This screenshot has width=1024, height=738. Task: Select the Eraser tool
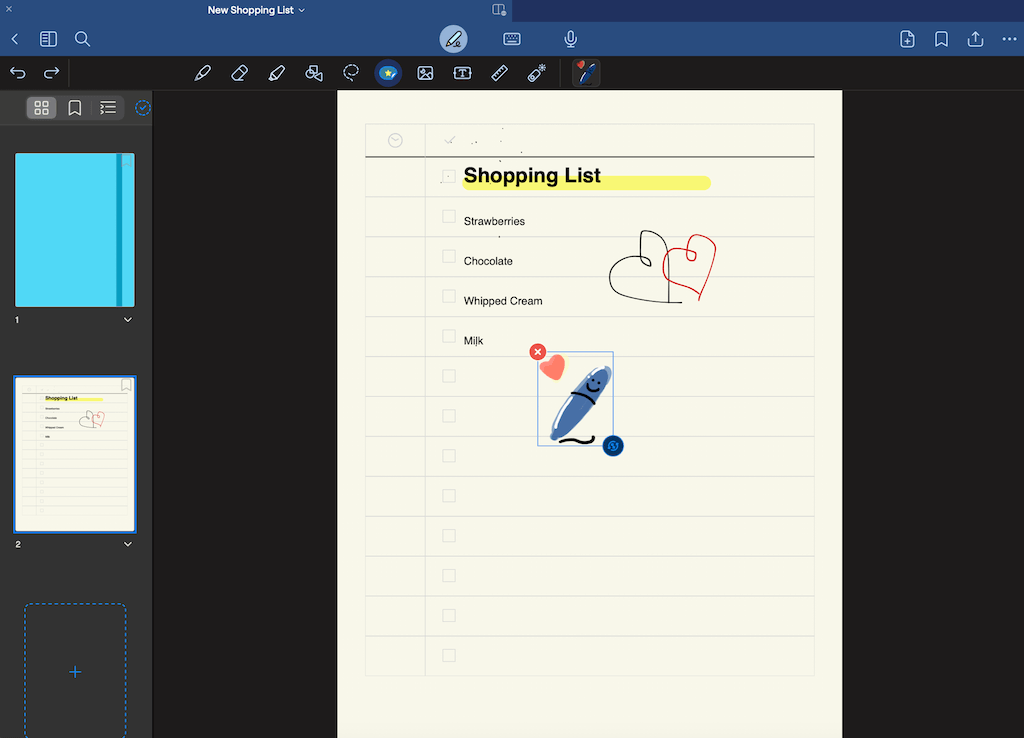[x=240, y=72]
